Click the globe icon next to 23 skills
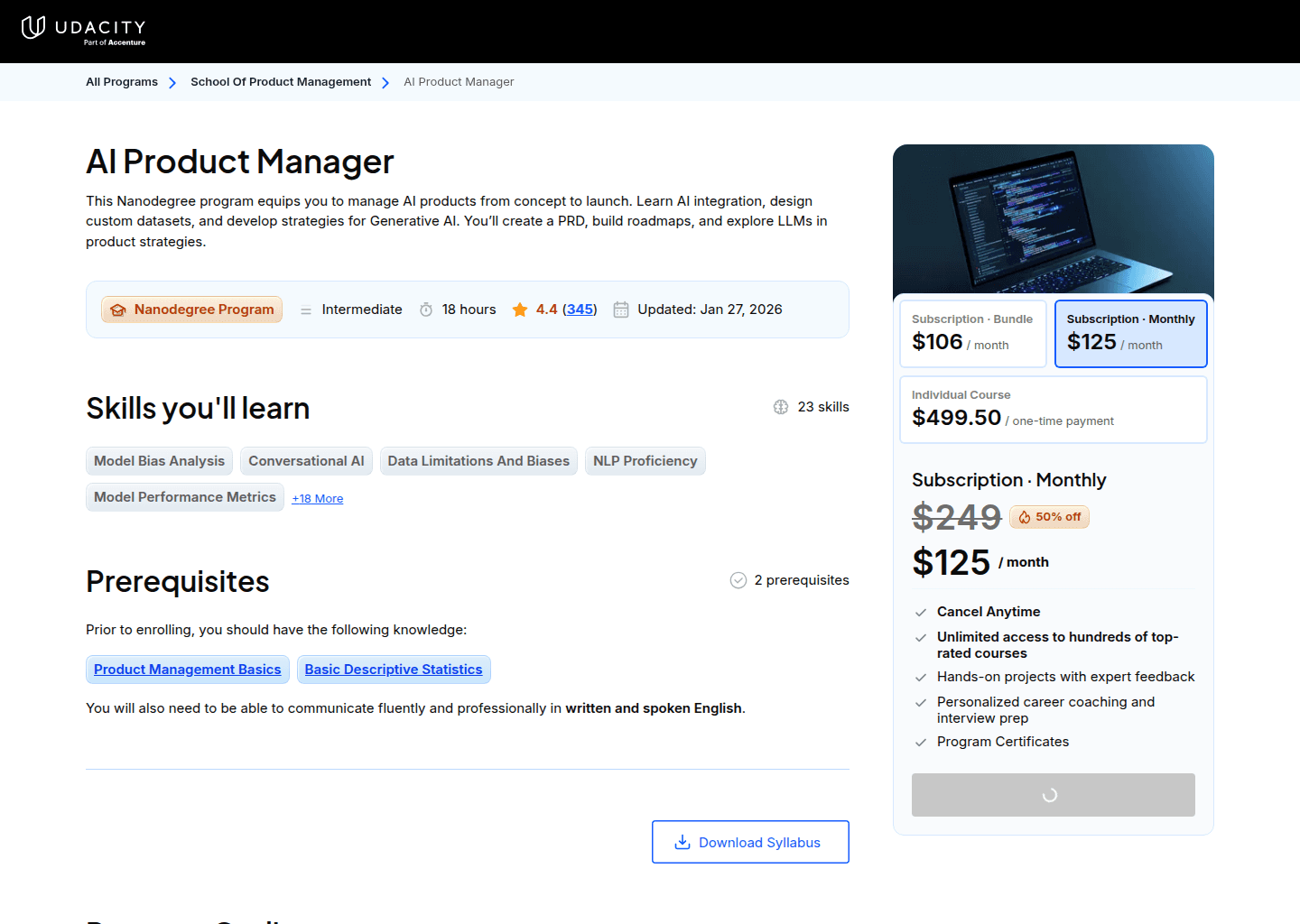 (x=780, y=407)
